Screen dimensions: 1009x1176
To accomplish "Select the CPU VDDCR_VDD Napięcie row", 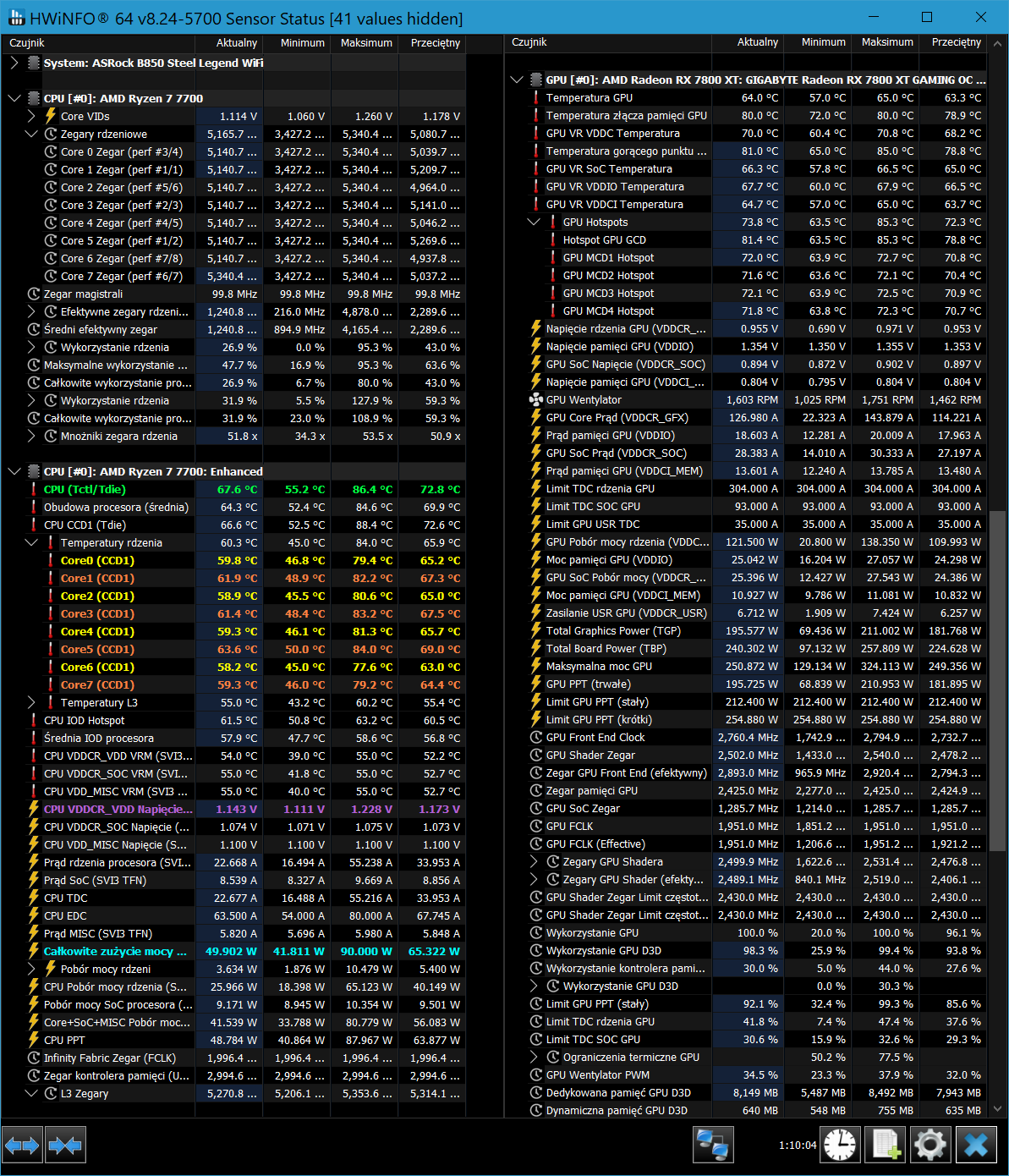I will click(x=233, y=809).
